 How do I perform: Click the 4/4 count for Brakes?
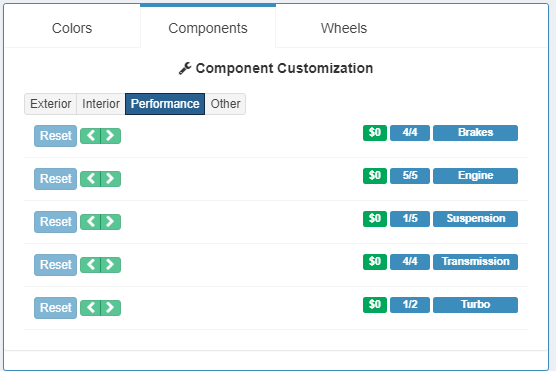tap(410, 133)
